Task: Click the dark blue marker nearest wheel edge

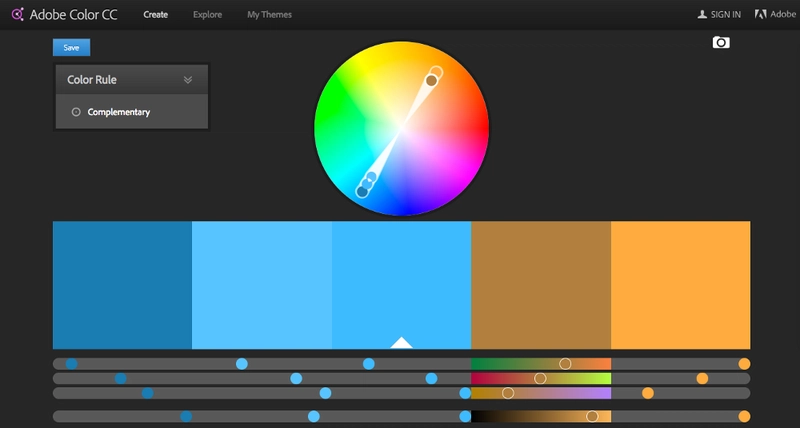Action: [x=362, y=192]
